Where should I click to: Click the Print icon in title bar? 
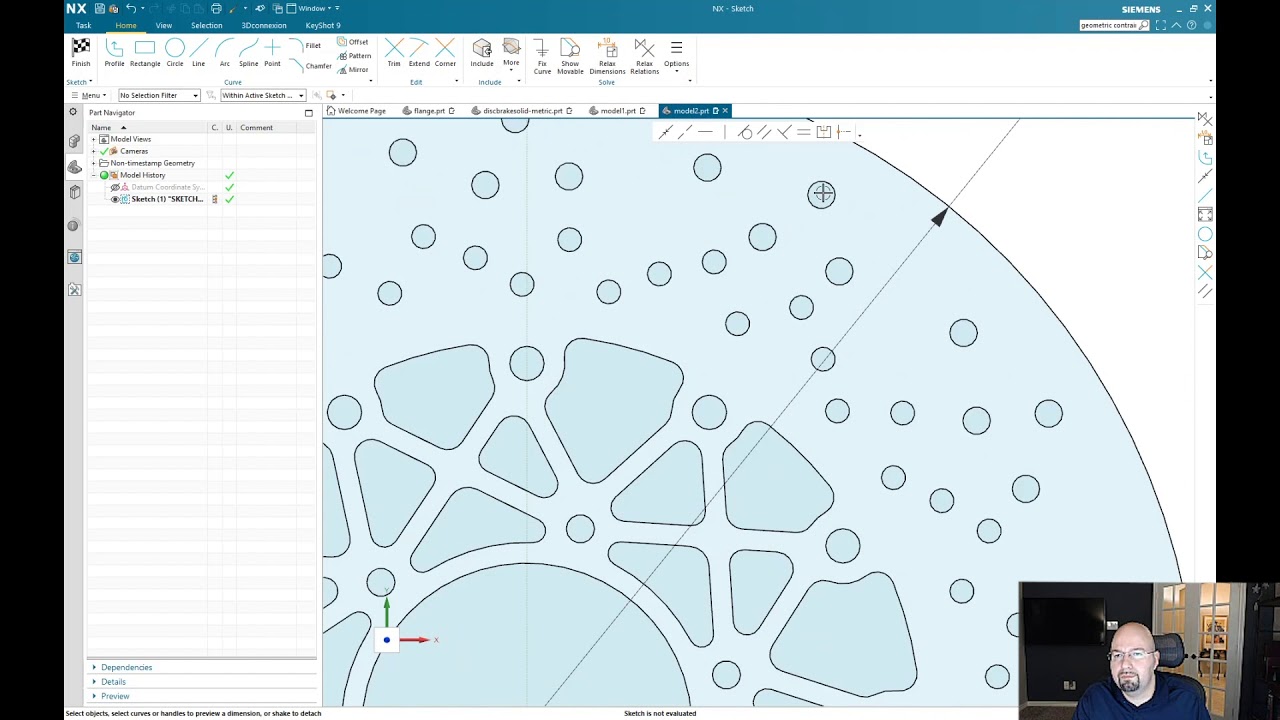216,8
